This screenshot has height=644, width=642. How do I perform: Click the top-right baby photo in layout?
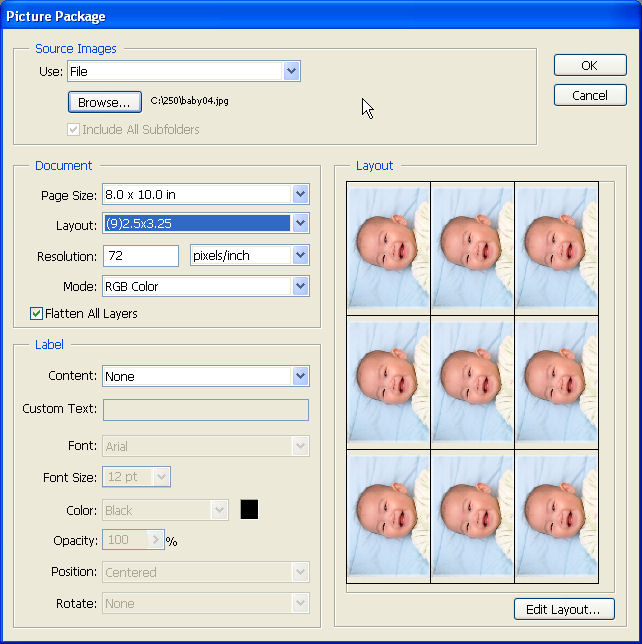coord(556,247)
